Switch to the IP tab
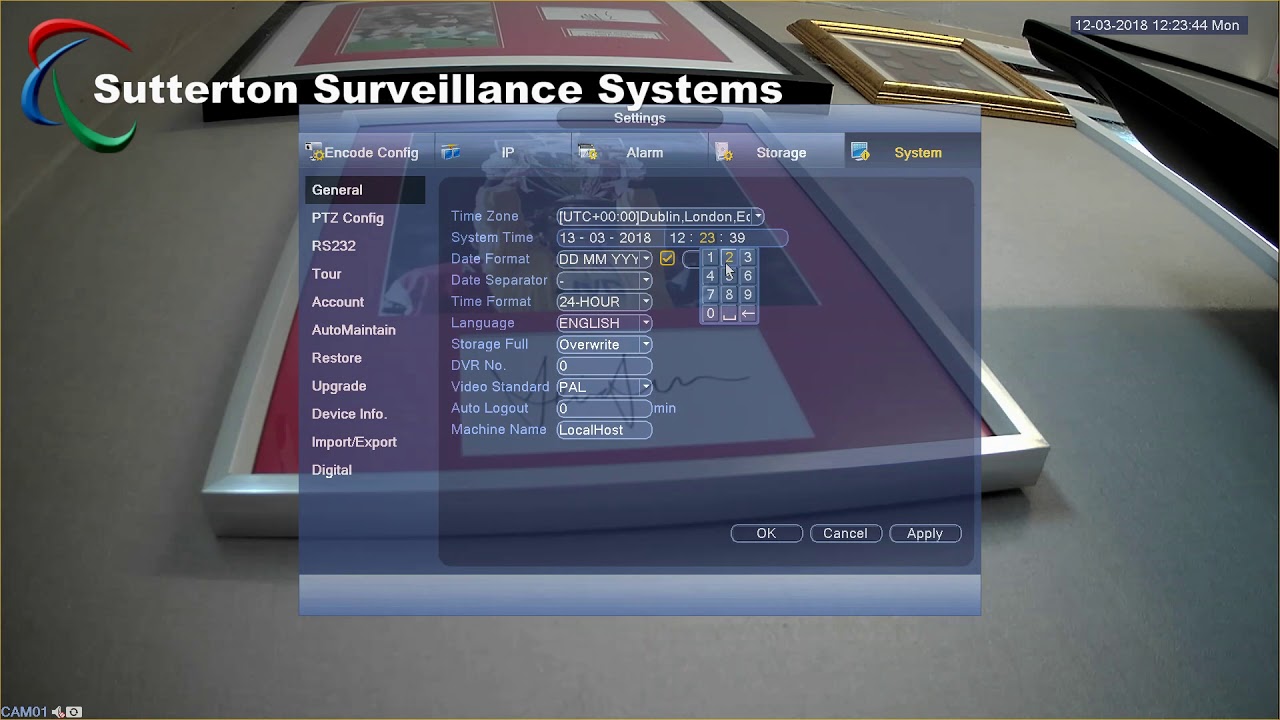 click(503, 152)
